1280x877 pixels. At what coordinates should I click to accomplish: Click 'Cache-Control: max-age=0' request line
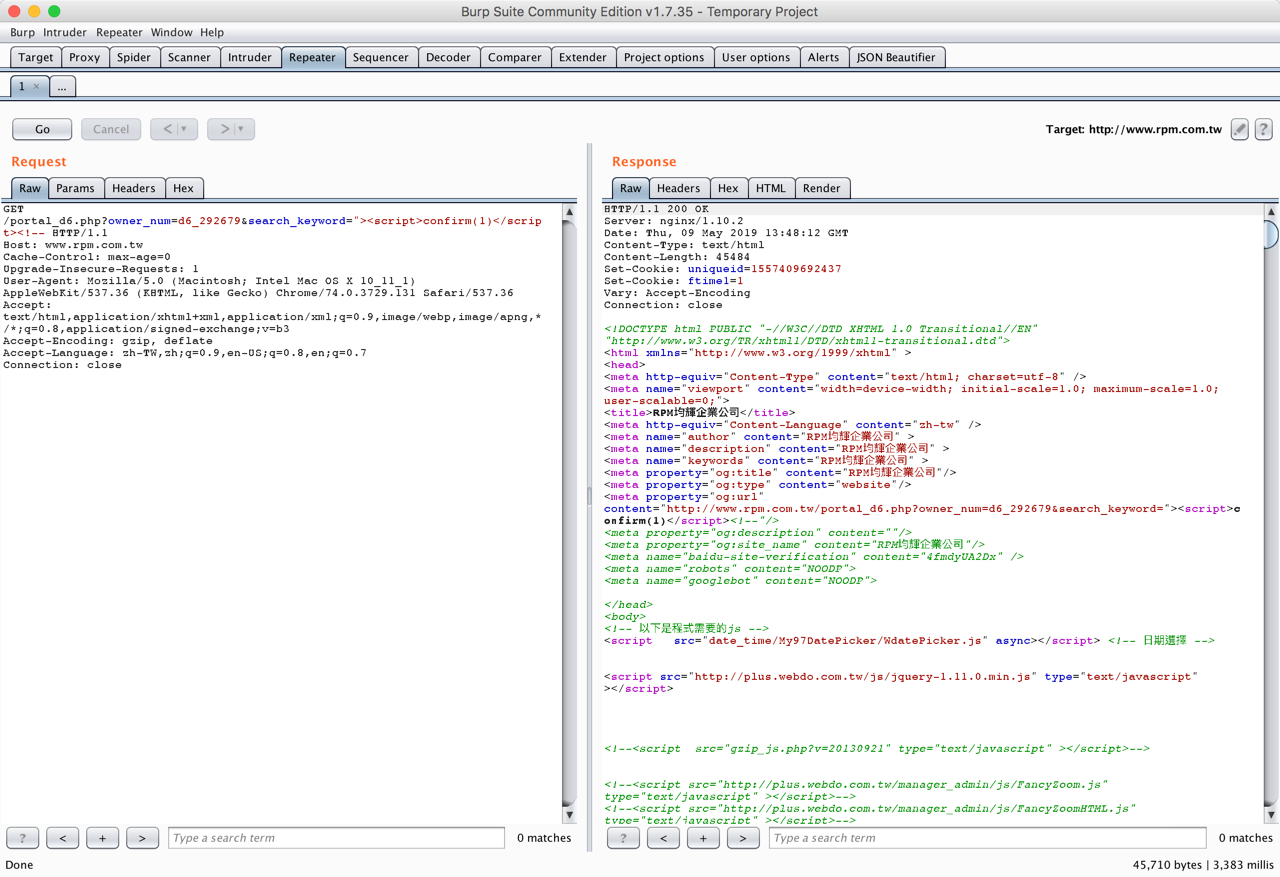click(x=87, y=257)
